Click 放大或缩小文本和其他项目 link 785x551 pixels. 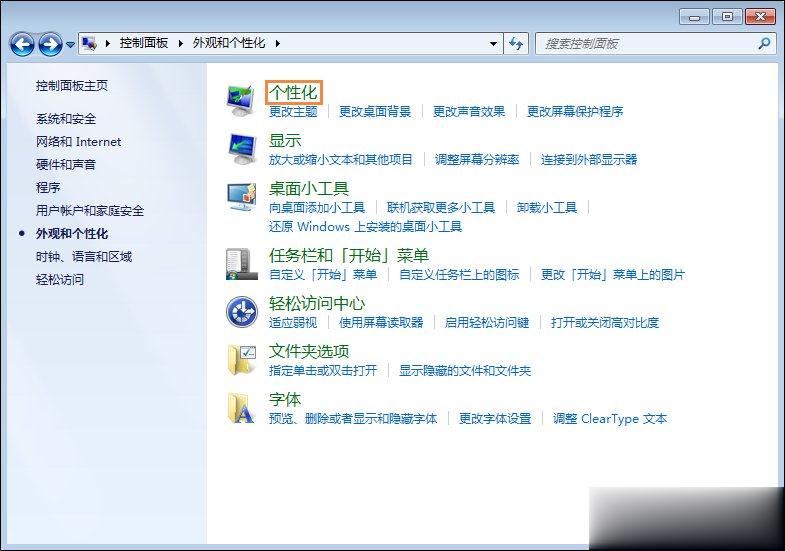point(341,160)
